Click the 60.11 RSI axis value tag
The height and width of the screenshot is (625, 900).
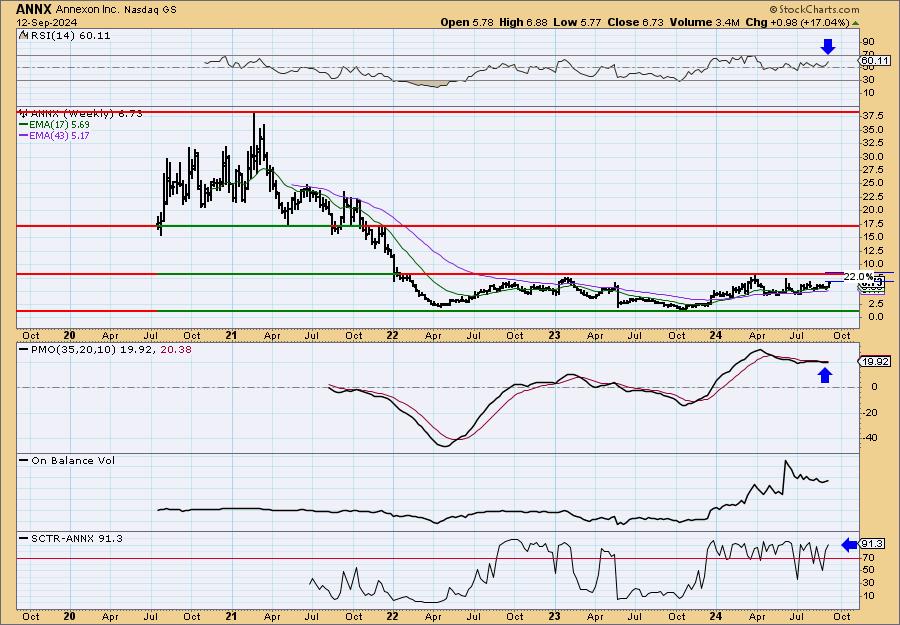875,60
